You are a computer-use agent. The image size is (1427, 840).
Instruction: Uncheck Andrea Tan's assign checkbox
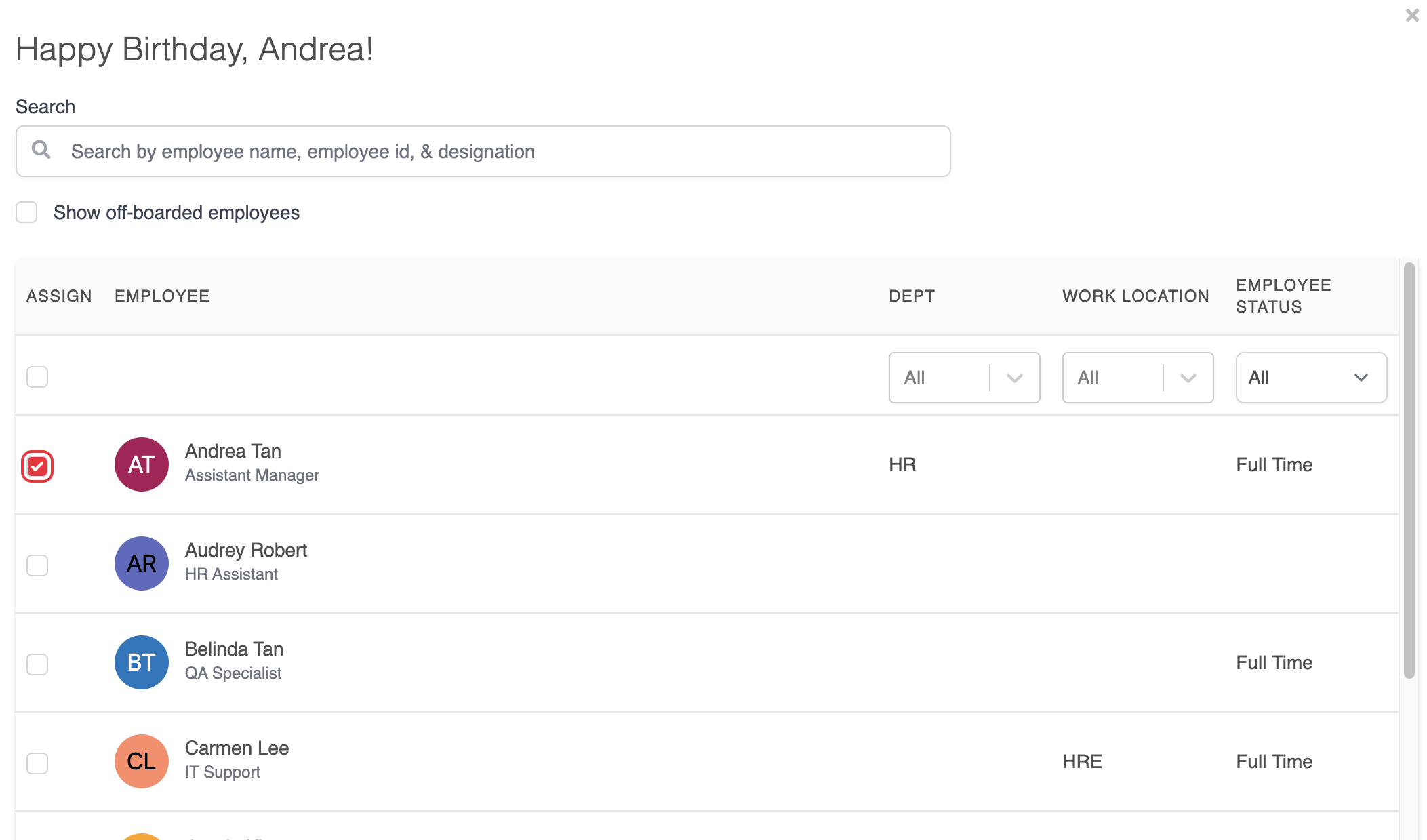(37, 466)
